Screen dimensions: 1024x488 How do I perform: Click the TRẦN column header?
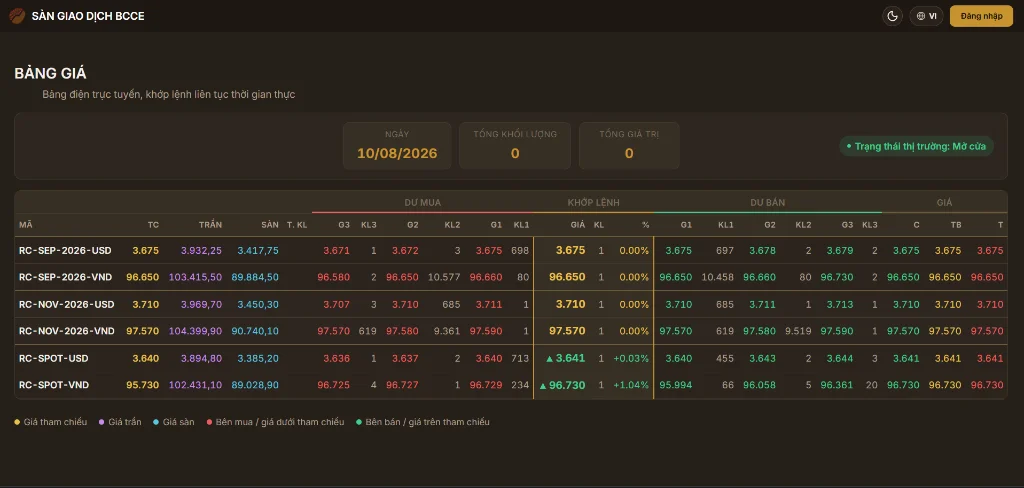(210, 225)
